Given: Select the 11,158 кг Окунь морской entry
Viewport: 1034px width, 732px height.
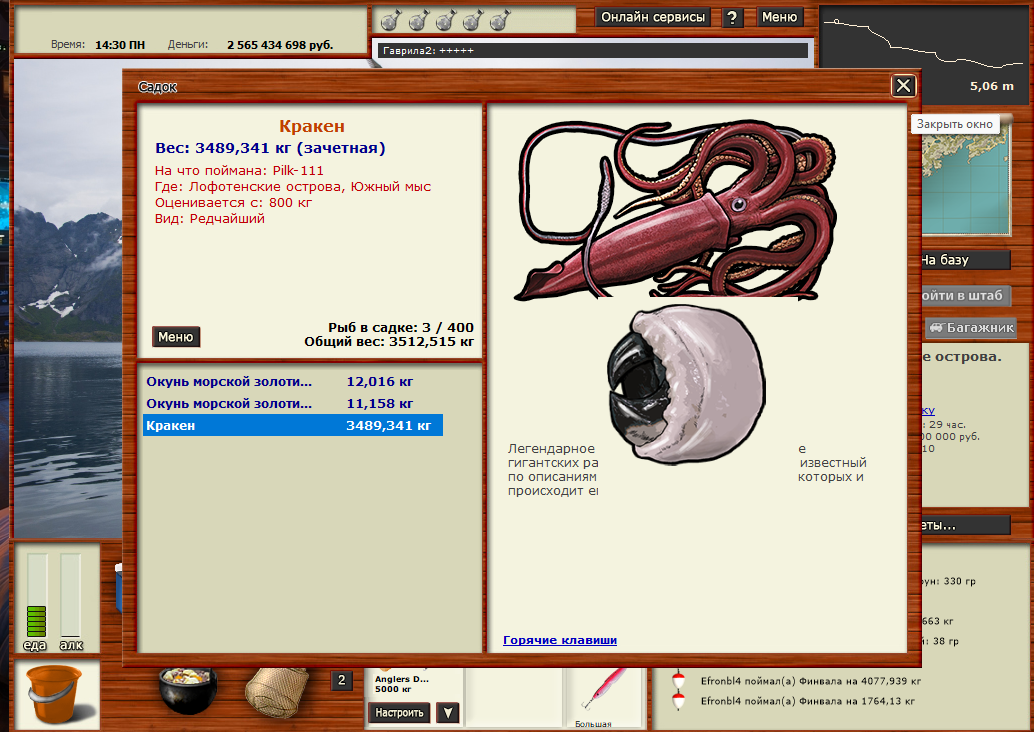Looking at the screenshot, I should pos(293,404).
